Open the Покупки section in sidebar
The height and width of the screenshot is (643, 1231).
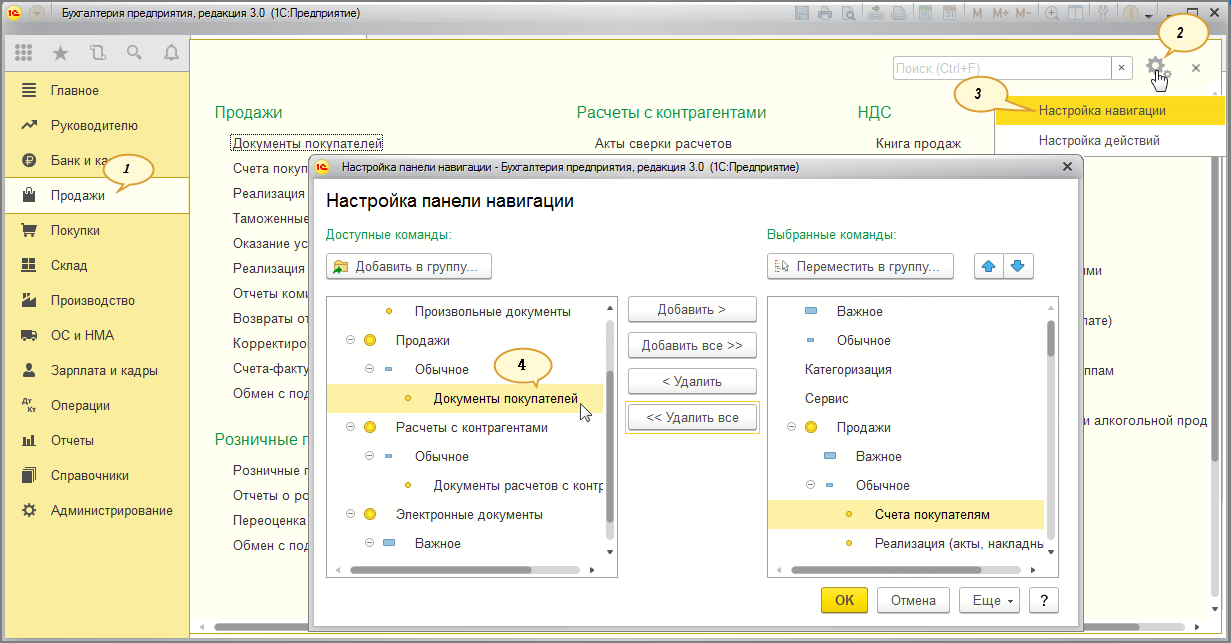click(75, 230)
